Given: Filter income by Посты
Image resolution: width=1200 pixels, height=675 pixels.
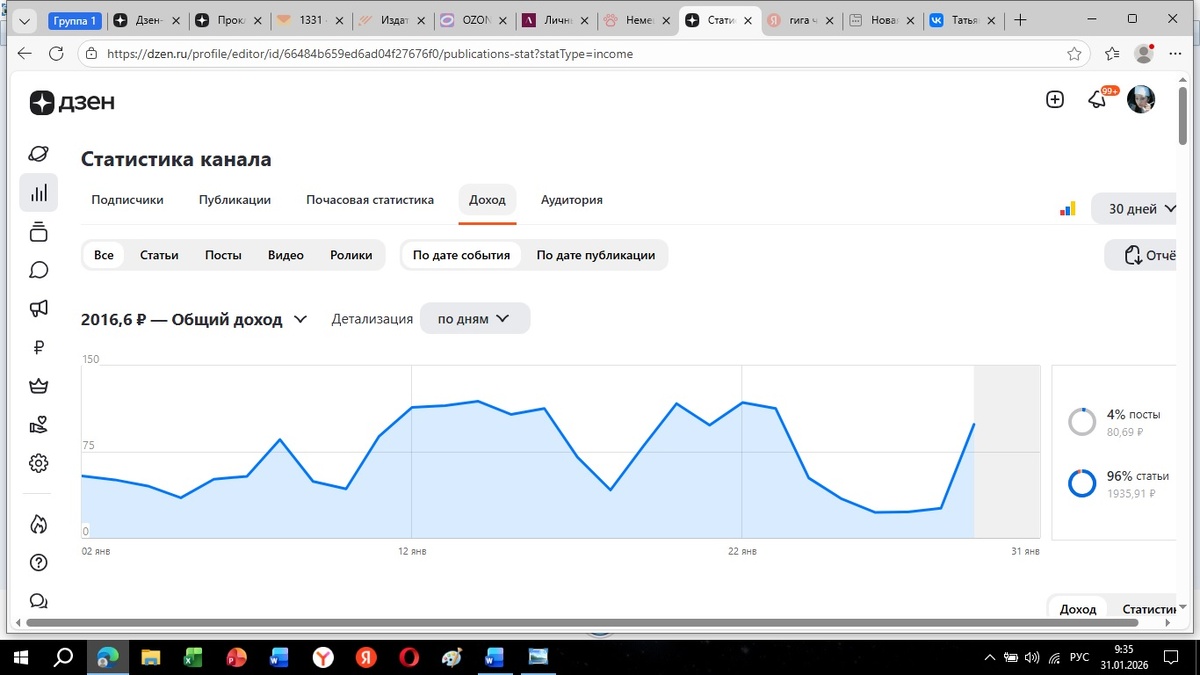Looking at the screenshot, I should (223, 255).
